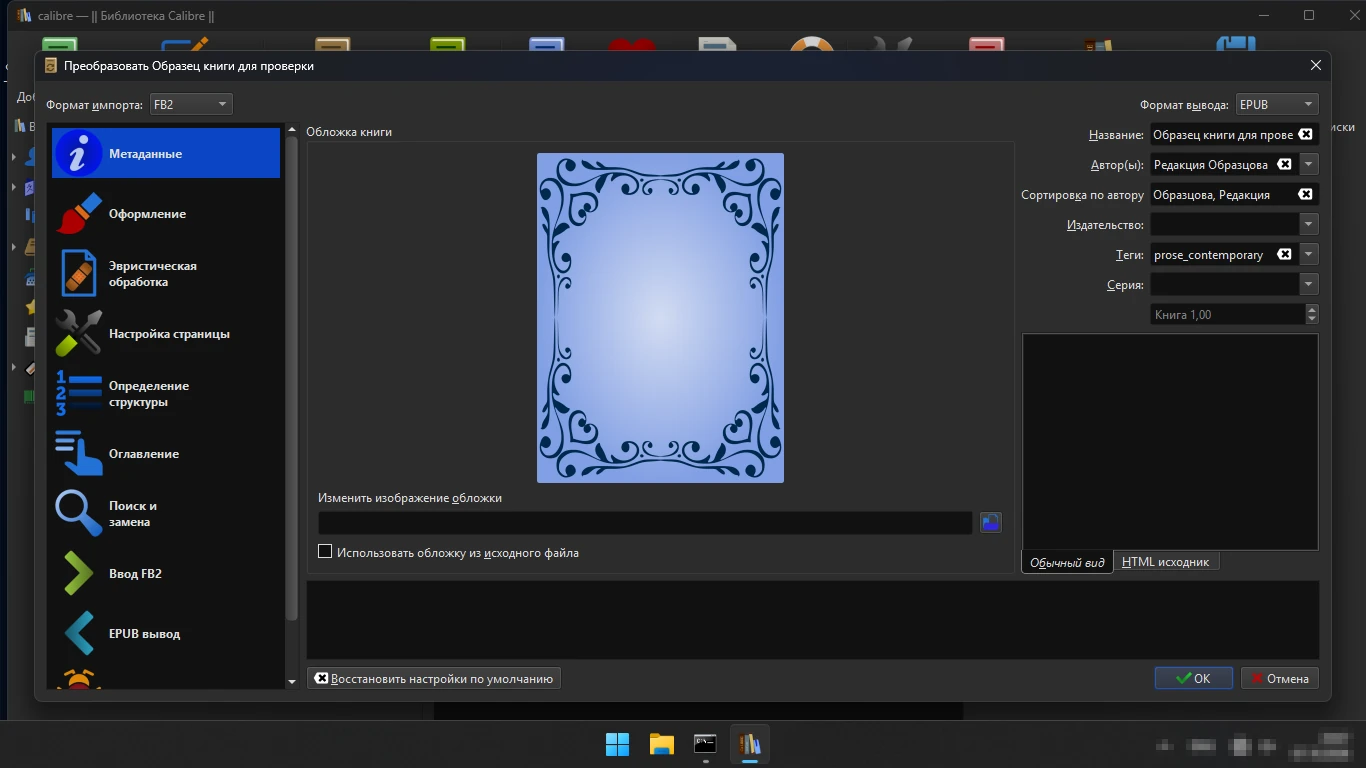Clear the Сортировка по автору field
Viewport: 1366px width, 768px height.
click(1305, 194)
